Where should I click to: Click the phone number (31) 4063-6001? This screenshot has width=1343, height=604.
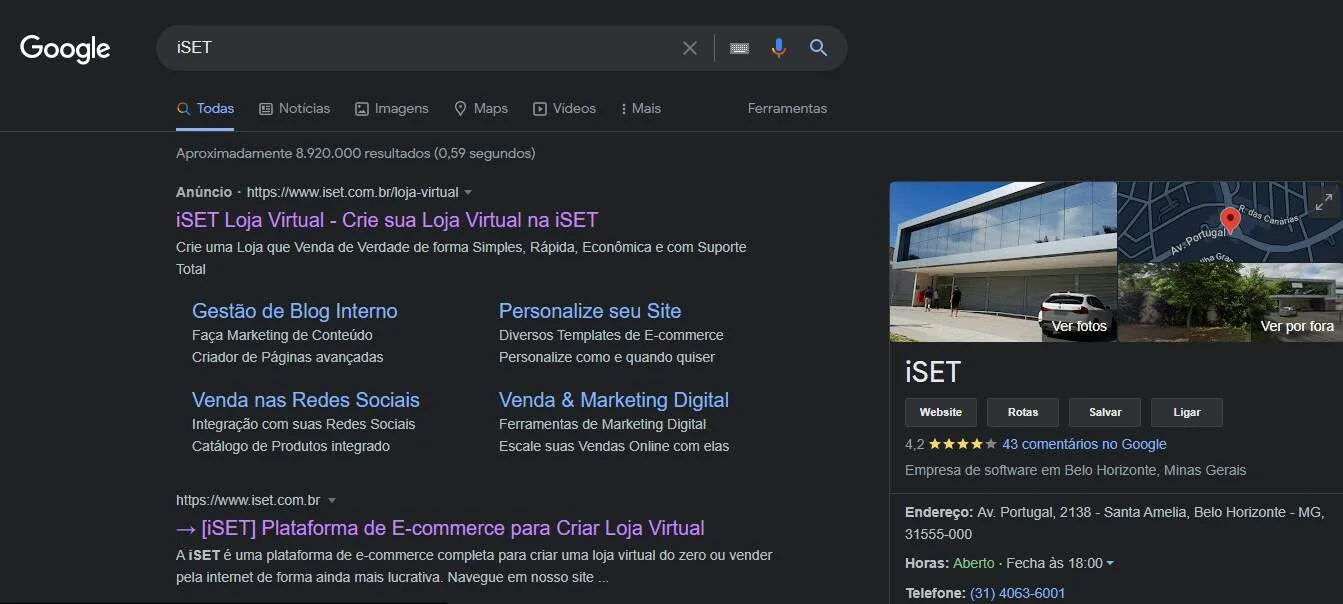coord(1017,593)
